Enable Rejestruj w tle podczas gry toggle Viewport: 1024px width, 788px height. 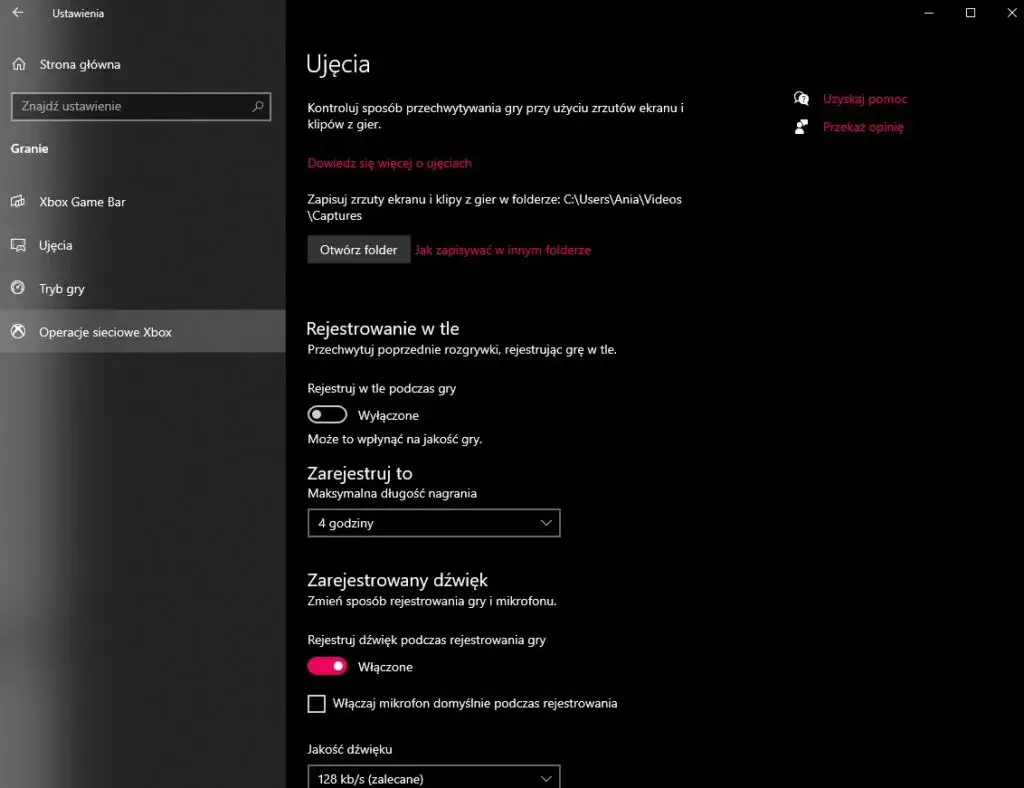pos(327,413)
